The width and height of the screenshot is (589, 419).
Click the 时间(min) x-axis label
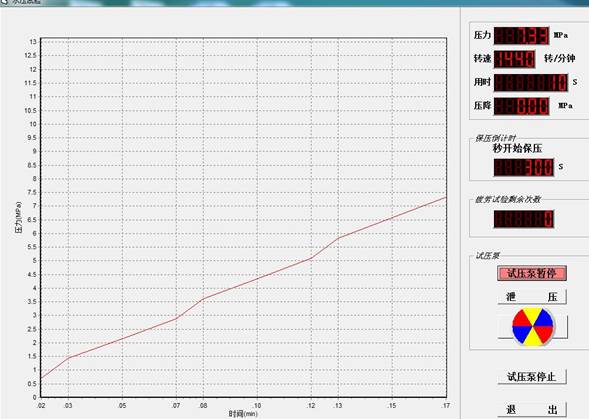click(x=243, y=414)
